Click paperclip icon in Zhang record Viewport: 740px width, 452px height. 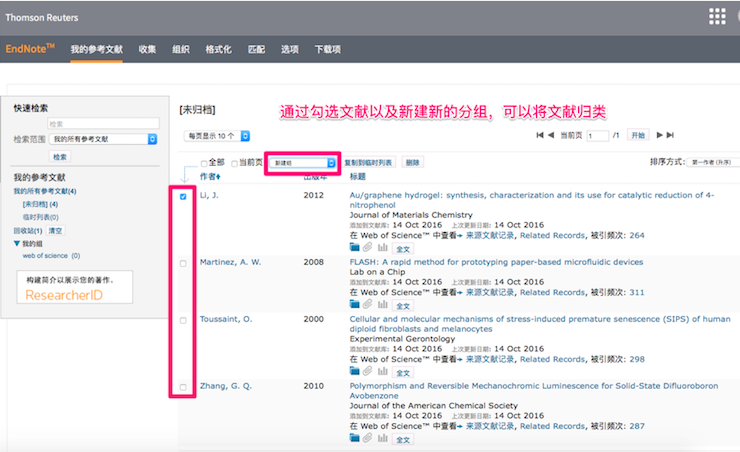click(x=368, y=438)
